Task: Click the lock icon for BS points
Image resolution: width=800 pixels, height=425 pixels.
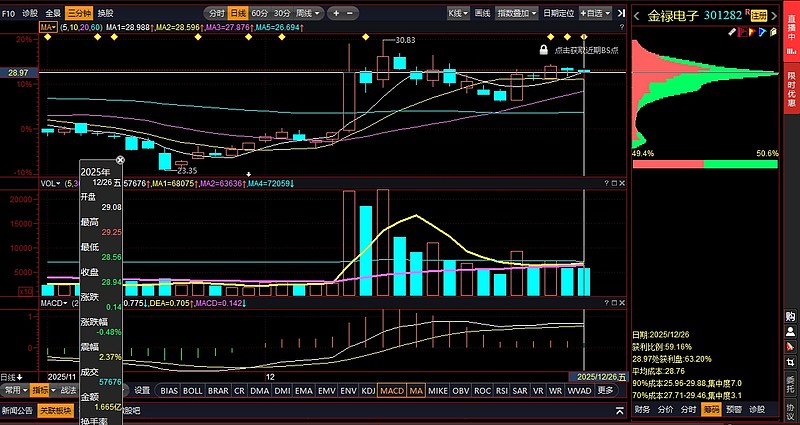Action: (543, 48)
